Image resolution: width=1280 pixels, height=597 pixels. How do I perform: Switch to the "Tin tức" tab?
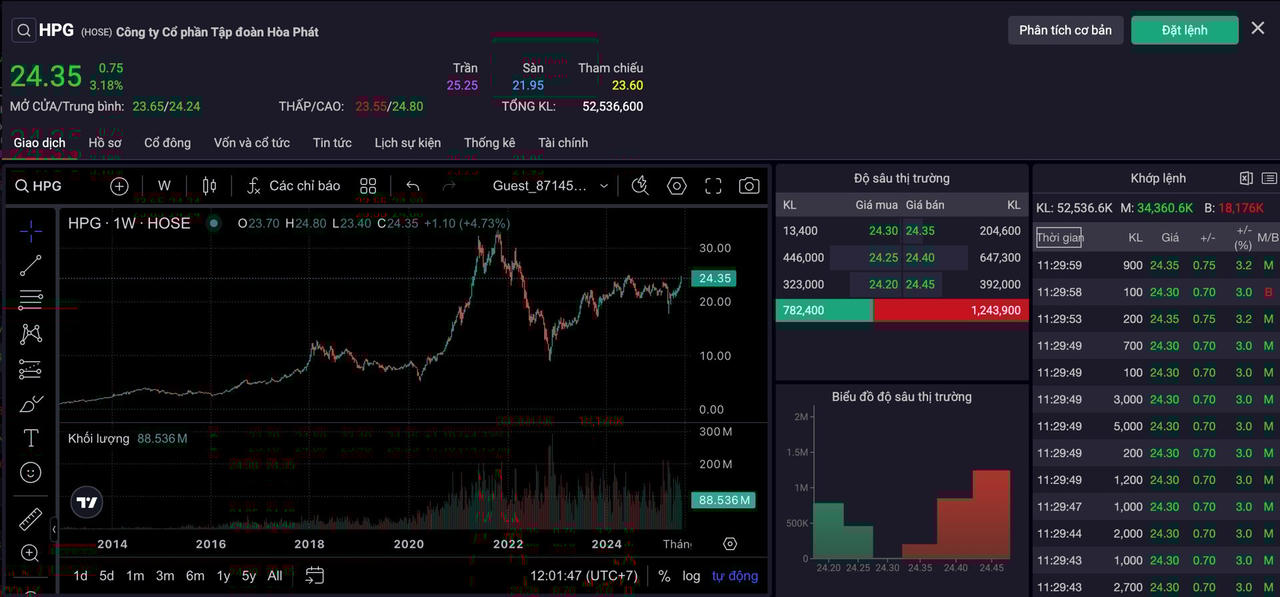click(332, 143)
